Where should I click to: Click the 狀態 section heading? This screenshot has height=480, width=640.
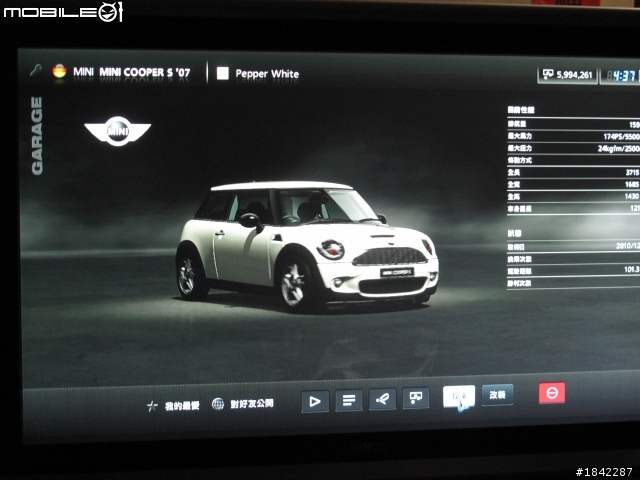[x=514, y=233]
